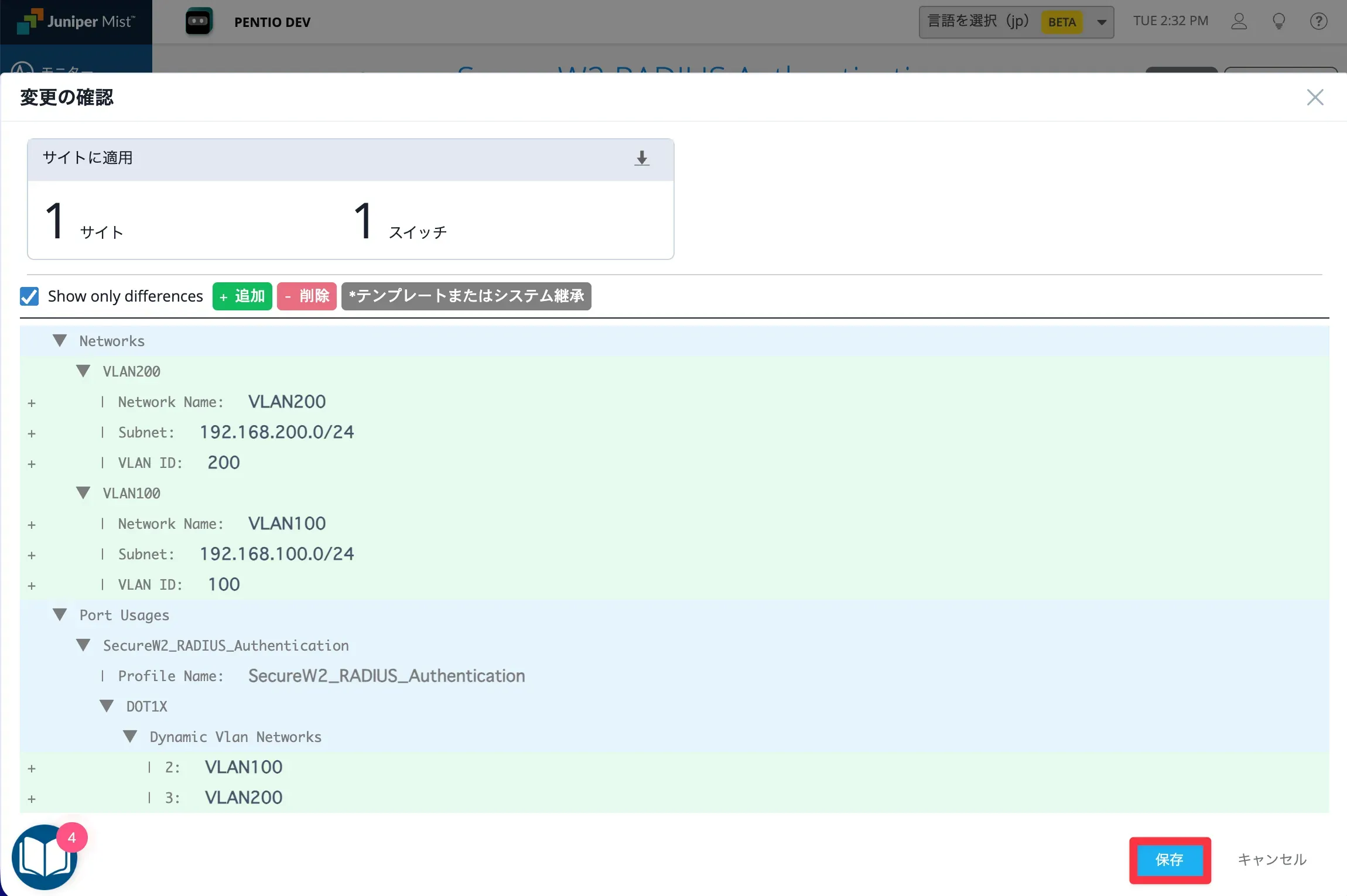Click the lightbulb what's new icon
Viewport: 1347px width, 896px height.
tap(1279, 22)
